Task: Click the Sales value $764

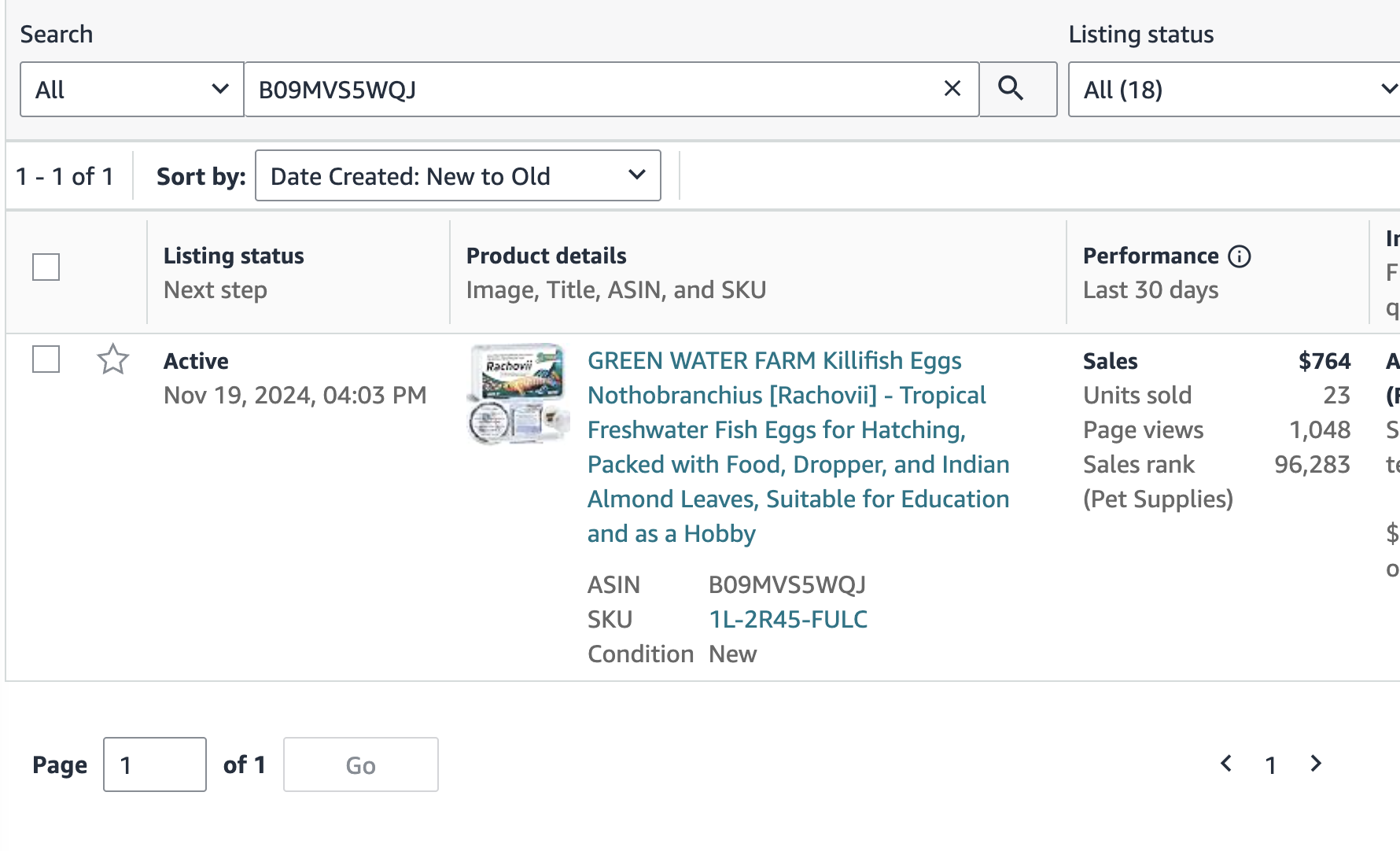Action: (x=1324, y=361)
